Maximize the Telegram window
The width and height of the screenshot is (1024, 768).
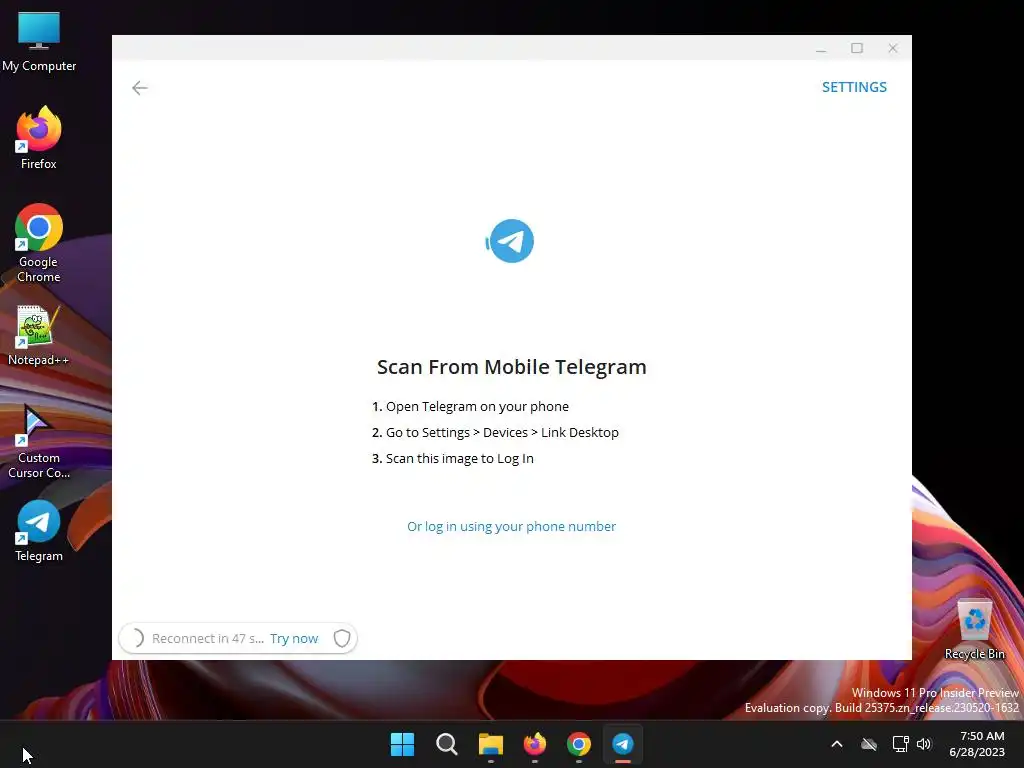click(857, 48)
